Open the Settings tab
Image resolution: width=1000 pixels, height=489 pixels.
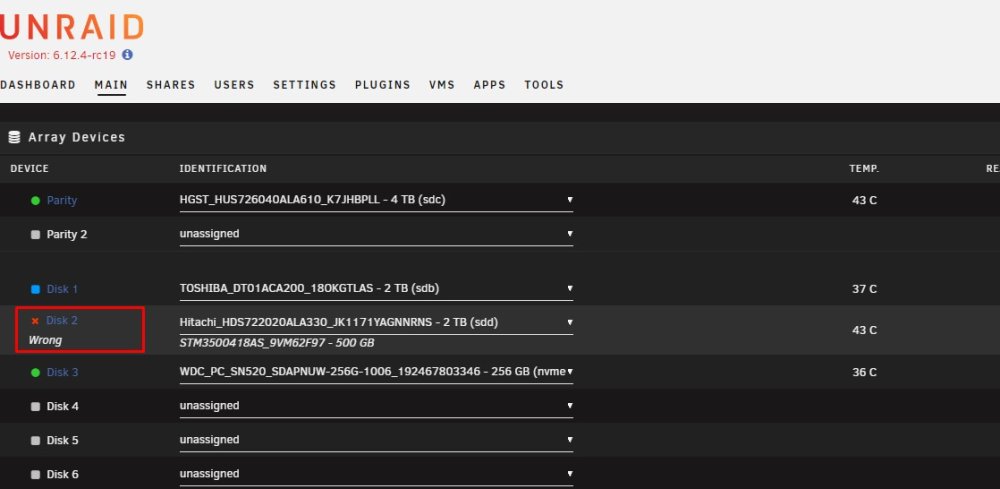(x=304, y=85)
